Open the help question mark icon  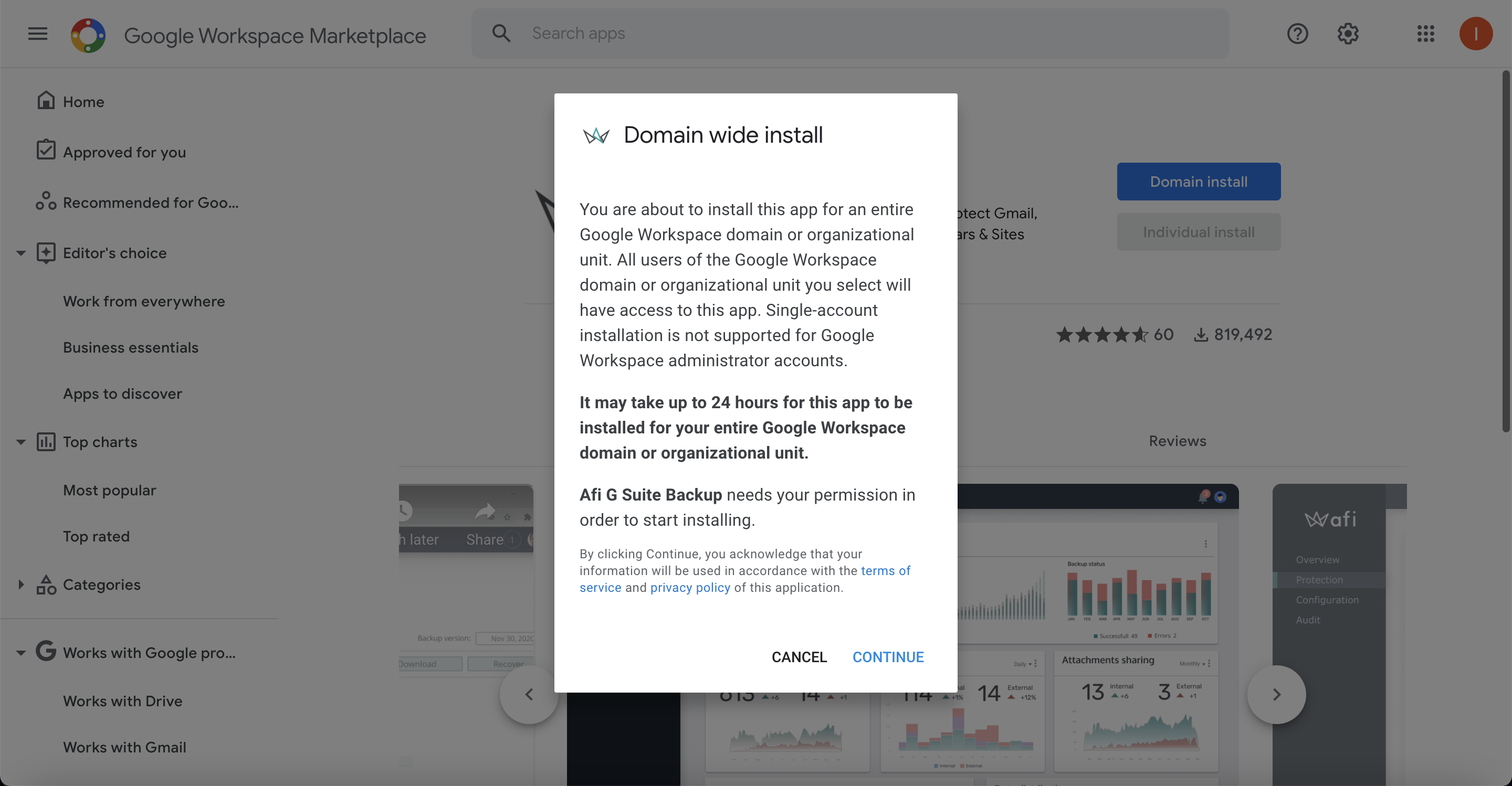pos(1297,34)
